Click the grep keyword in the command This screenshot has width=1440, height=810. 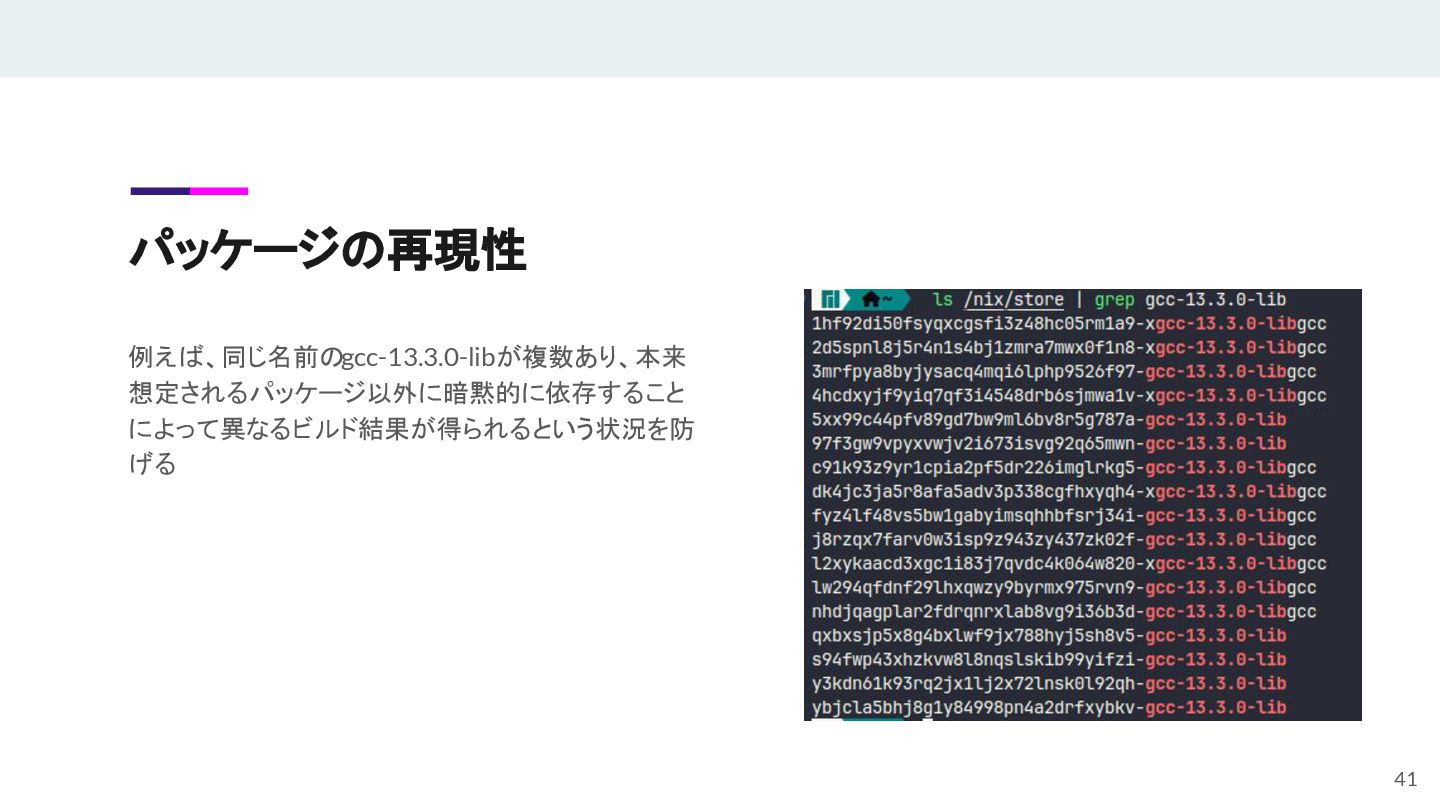point(1114,300)
